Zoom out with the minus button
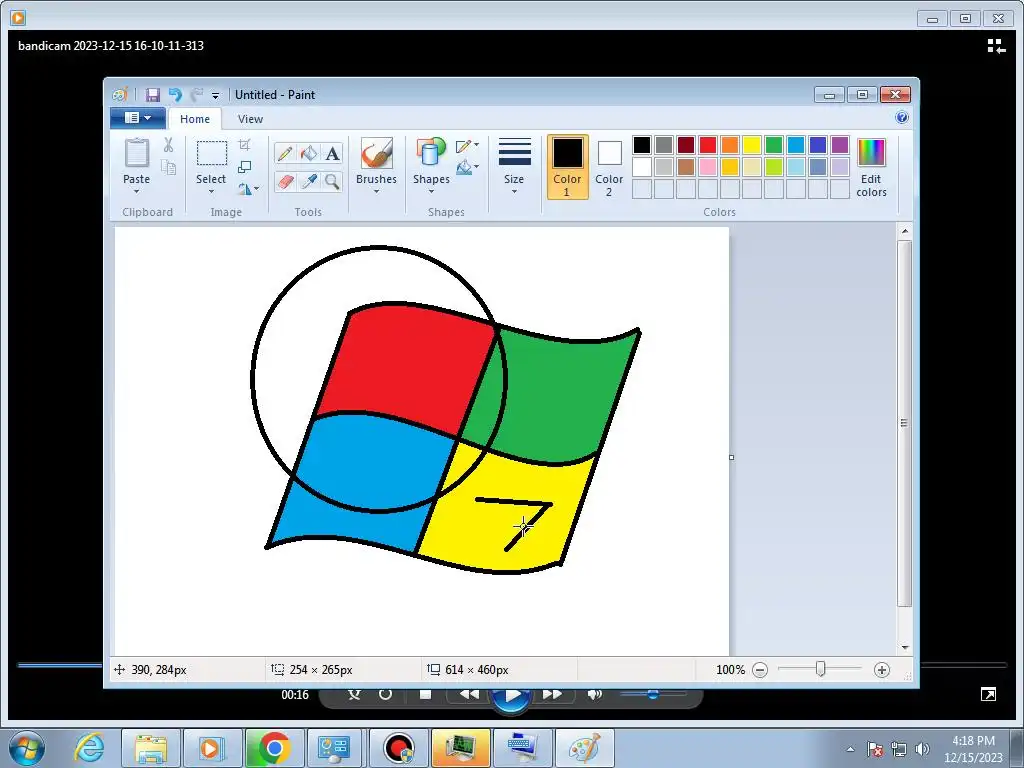 [760, 669]
